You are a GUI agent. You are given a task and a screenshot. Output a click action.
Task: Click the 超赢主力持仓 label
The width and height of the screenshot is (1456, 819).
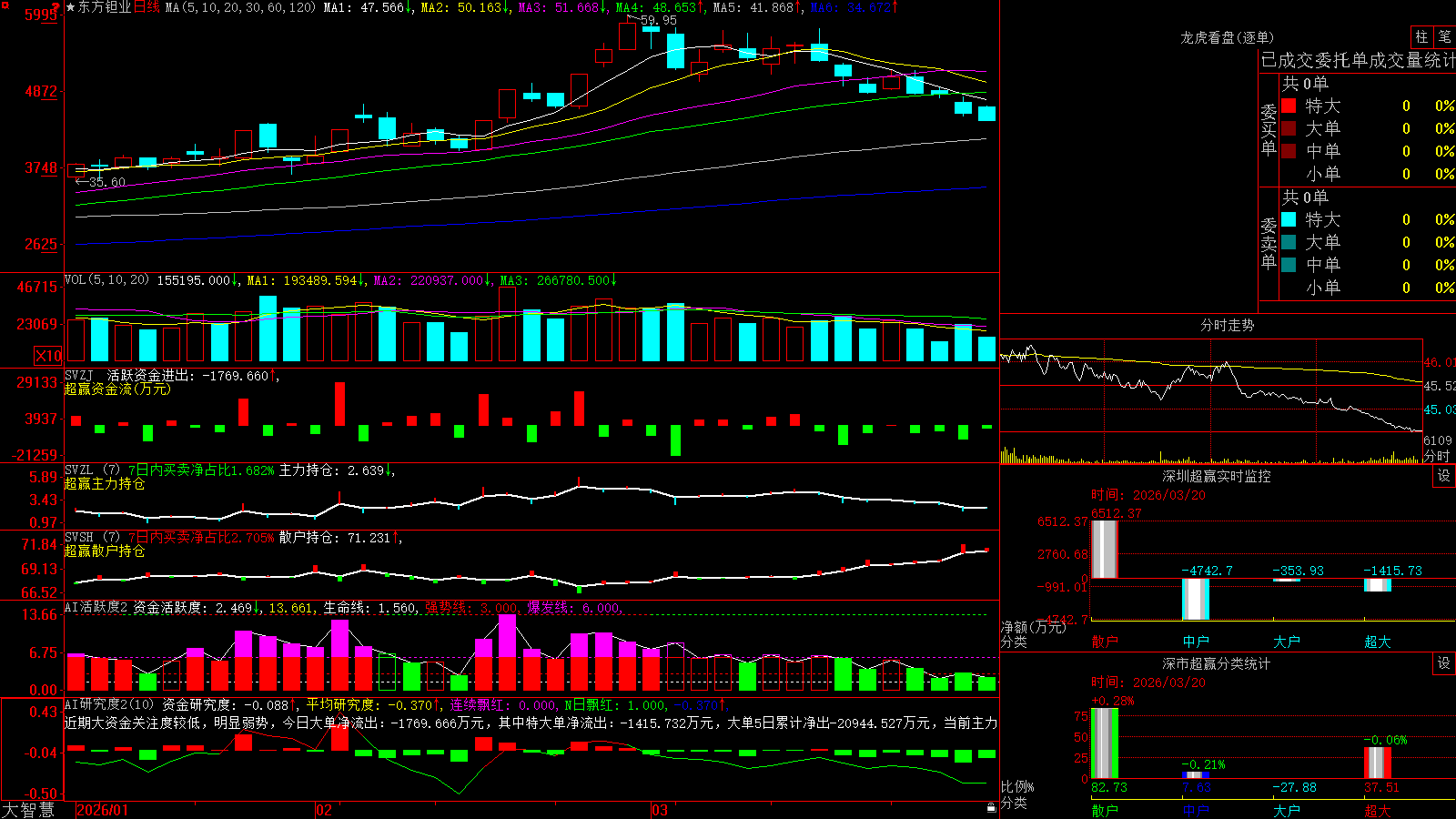tap(105, 483)
